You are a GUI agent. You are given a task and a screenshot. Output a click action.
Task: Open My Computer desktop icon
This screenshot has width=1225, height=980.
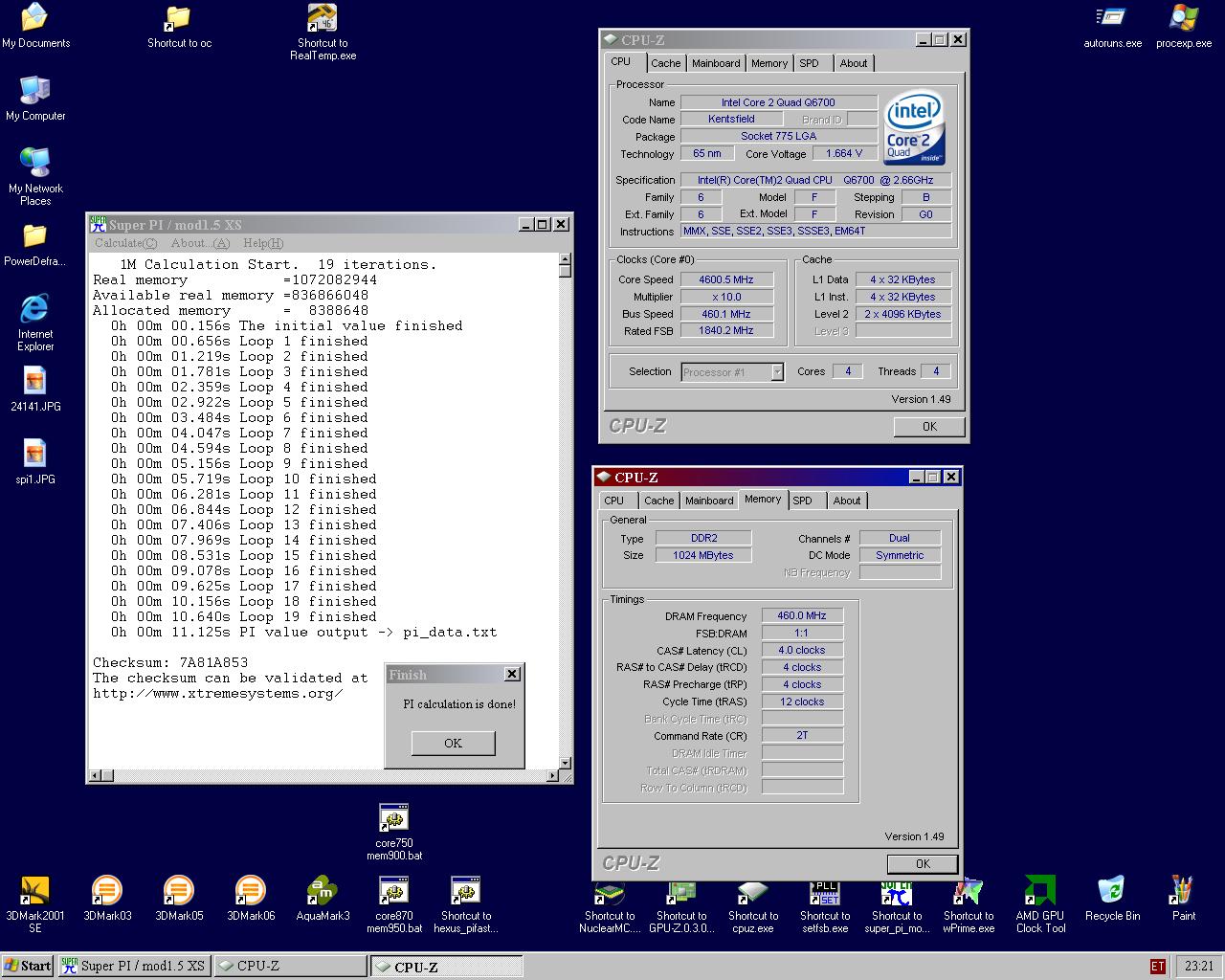[35, 98]
